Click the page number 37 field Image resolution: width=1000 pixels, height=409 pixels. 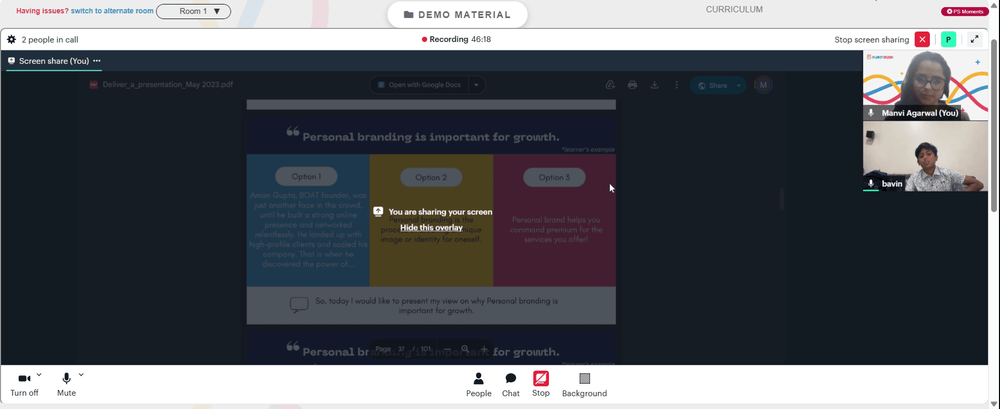[402, 349]
